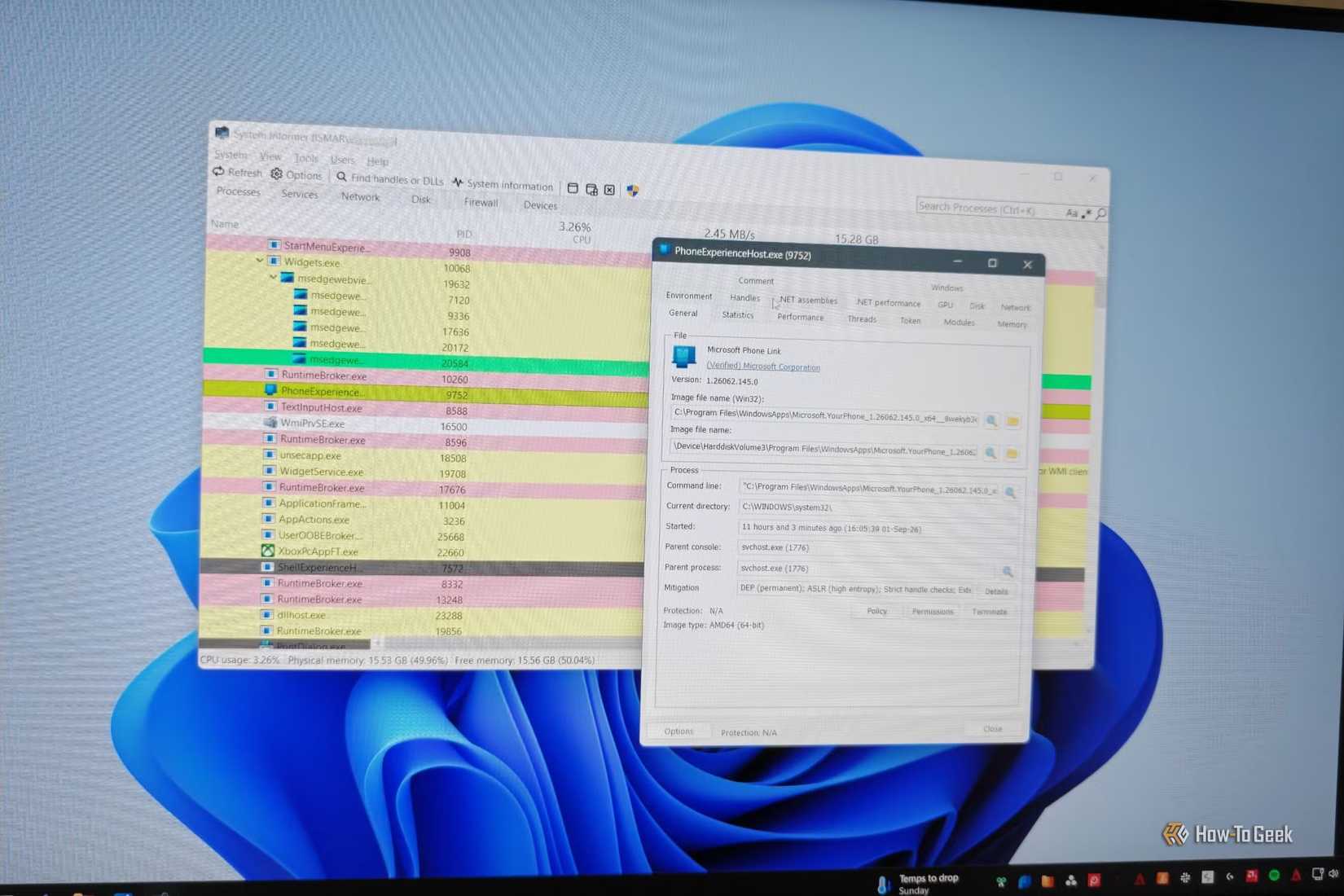
Task: Click the Mitigation Details button
Action: pos(996,591)
